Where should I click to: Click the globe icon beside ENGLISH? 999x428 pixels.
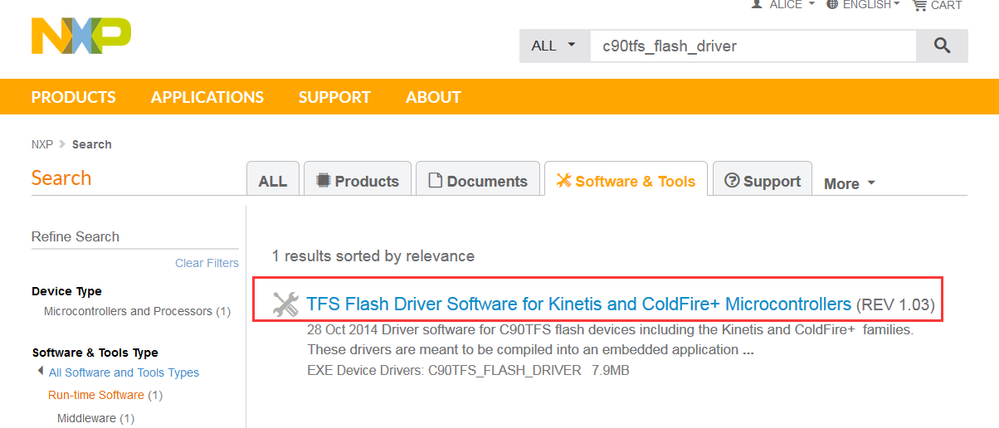832,4
